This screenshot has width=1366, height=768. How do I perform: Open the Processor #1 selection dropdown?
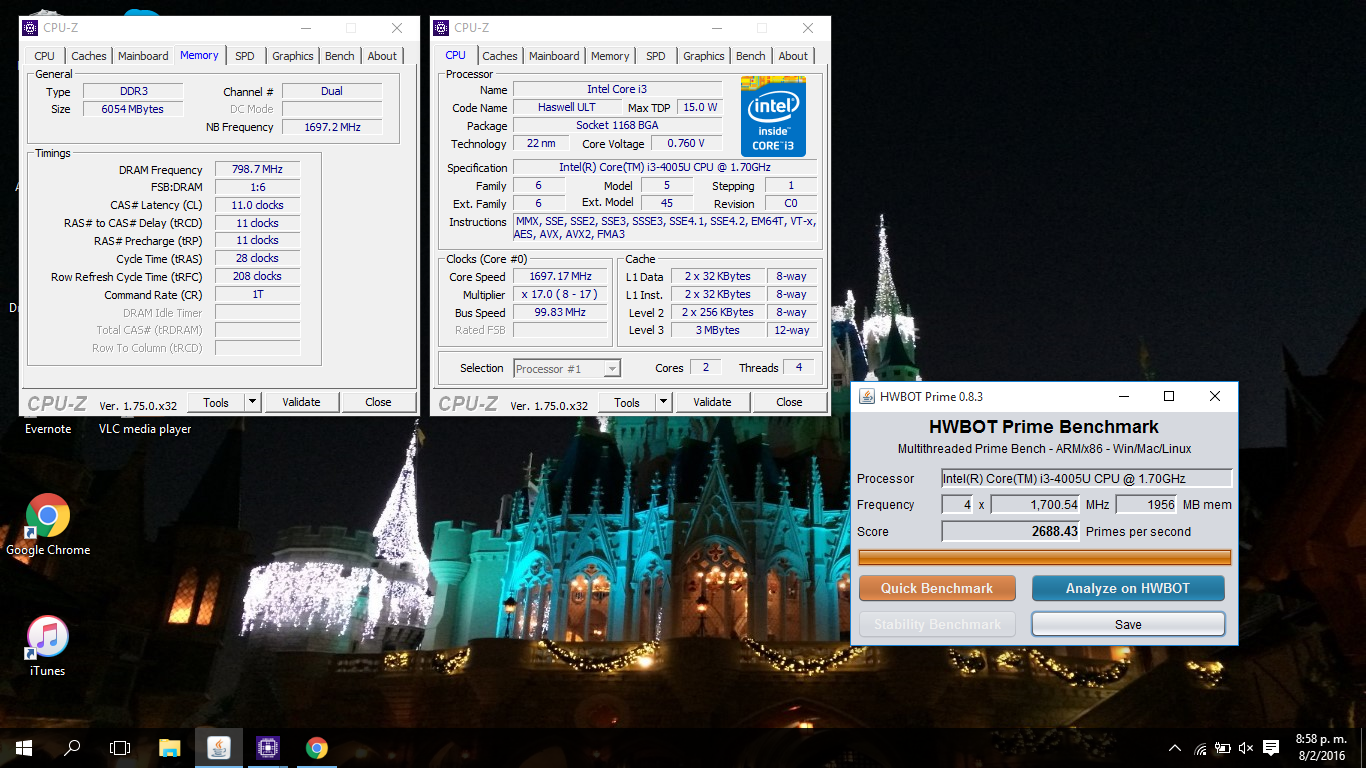[x=567, y=369]
